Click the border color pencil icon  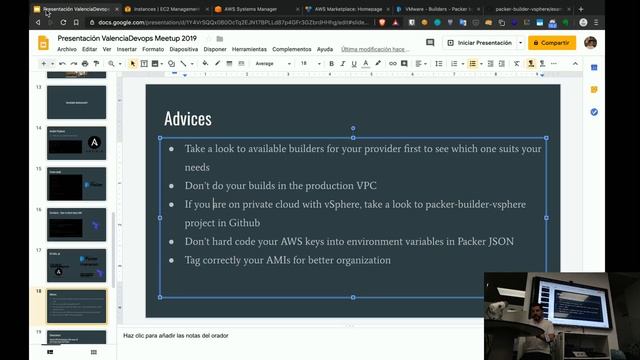217,64
